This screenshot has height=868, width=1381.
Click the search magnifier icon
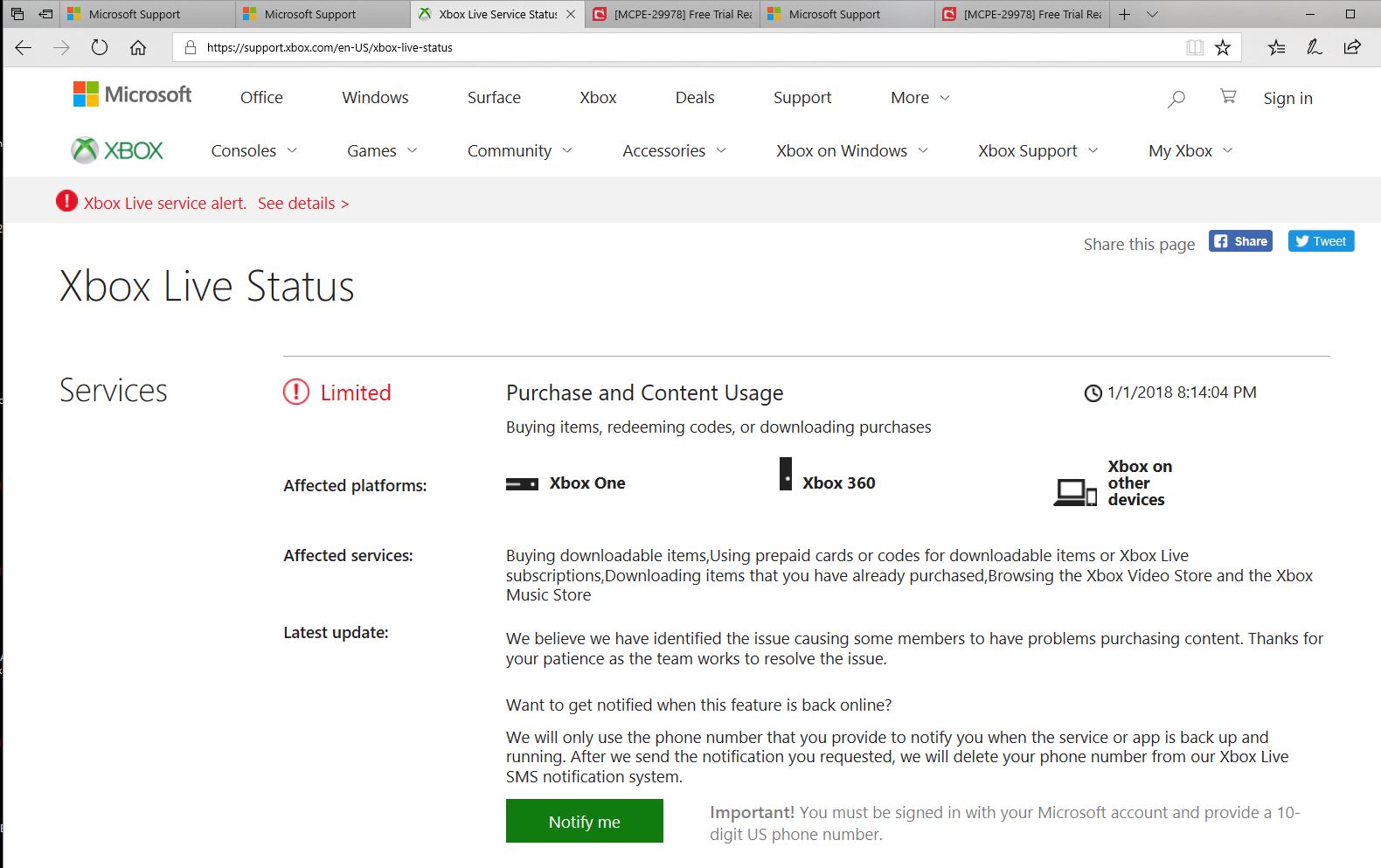pos(1176,99)
